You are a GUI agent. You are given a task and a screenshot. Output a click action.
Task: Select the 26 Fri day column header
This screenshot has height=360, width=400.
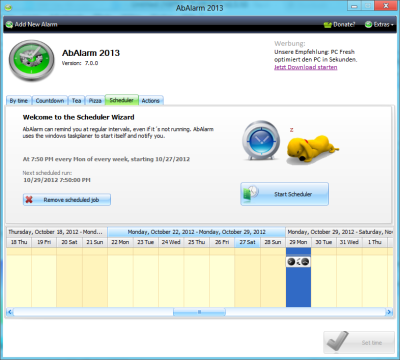coord(222,242)
